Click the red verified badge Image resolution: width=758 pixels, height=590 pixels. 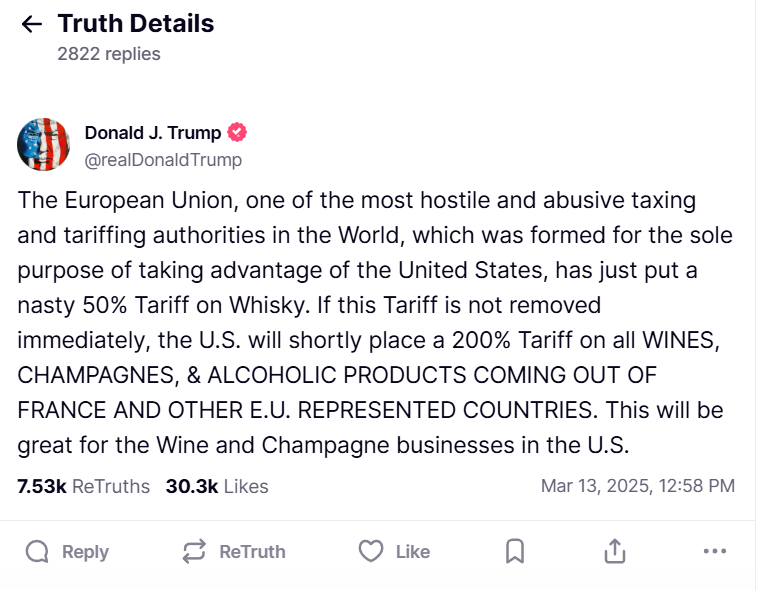(237, 133)
